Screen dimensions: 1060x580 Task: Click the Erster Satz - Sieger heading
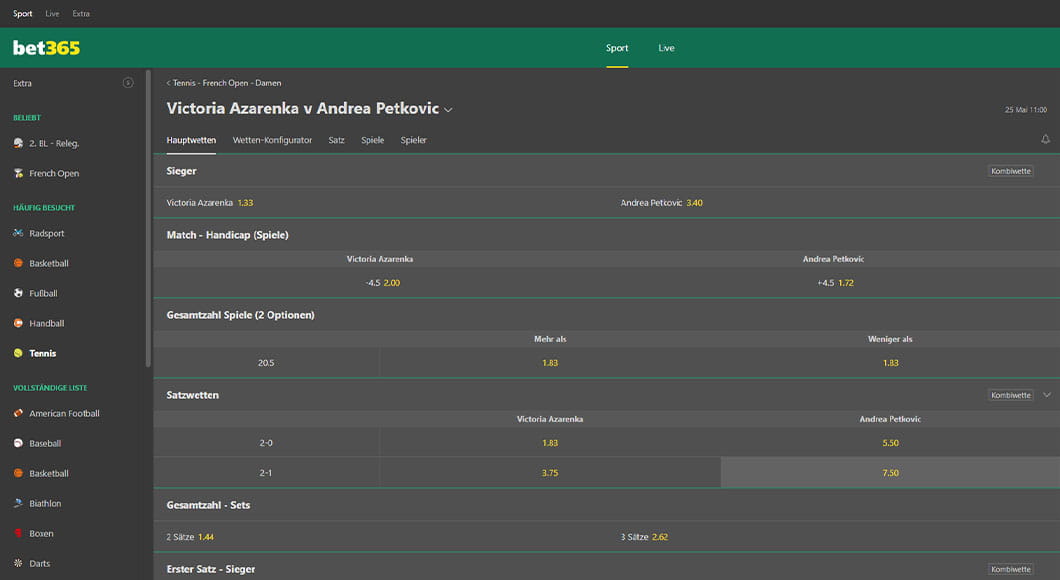point(211,569)
